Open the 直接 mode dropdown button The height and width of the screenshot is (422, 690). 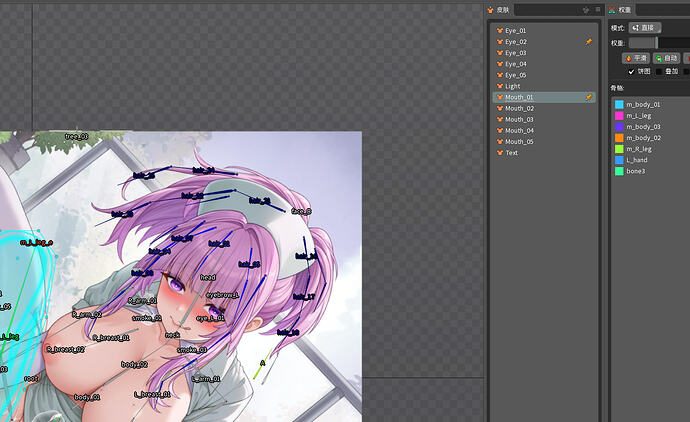pyautogui.click(x=645, y=28)
